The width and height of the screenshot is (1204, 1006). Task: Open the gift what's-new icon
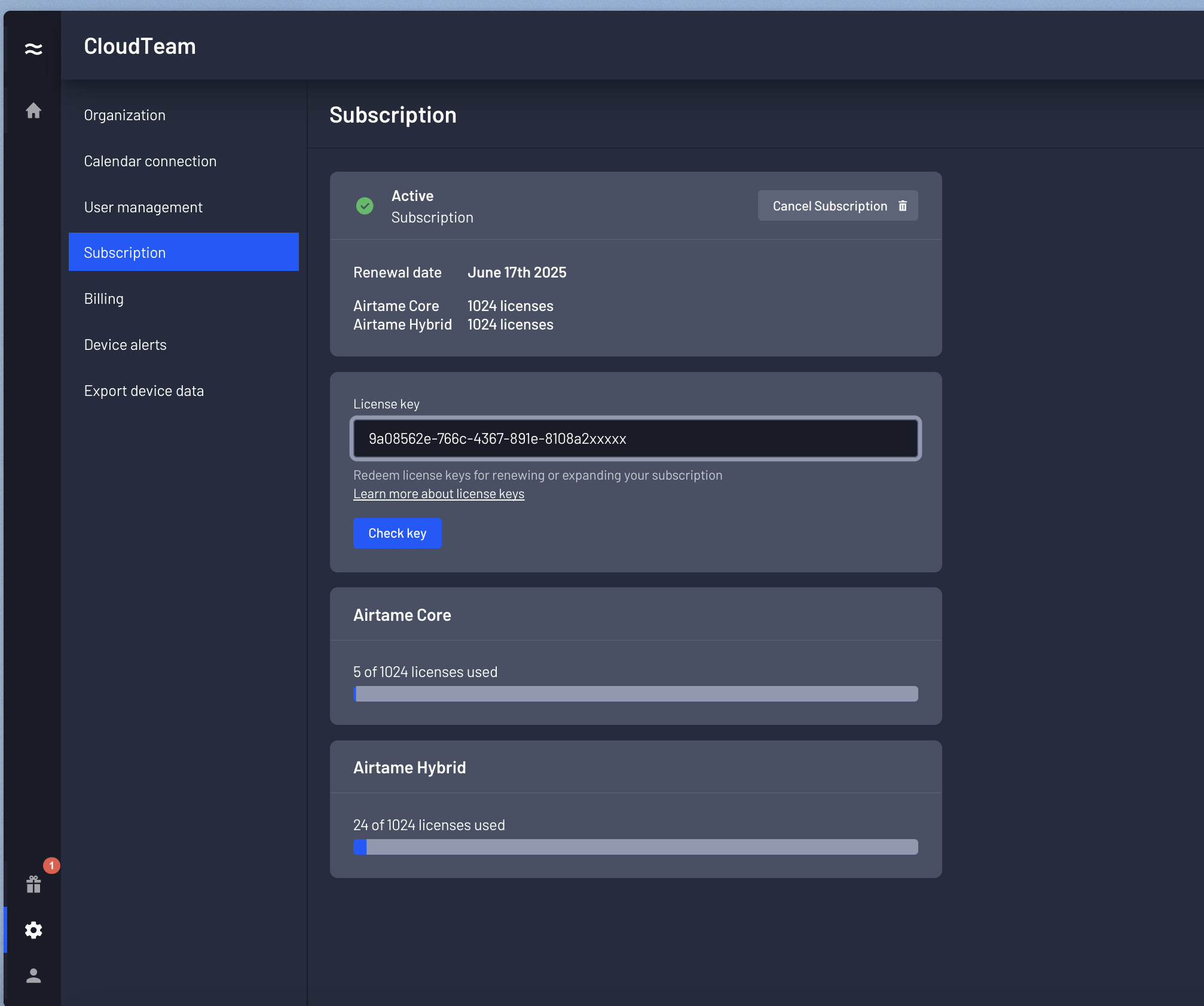point(33,884)
